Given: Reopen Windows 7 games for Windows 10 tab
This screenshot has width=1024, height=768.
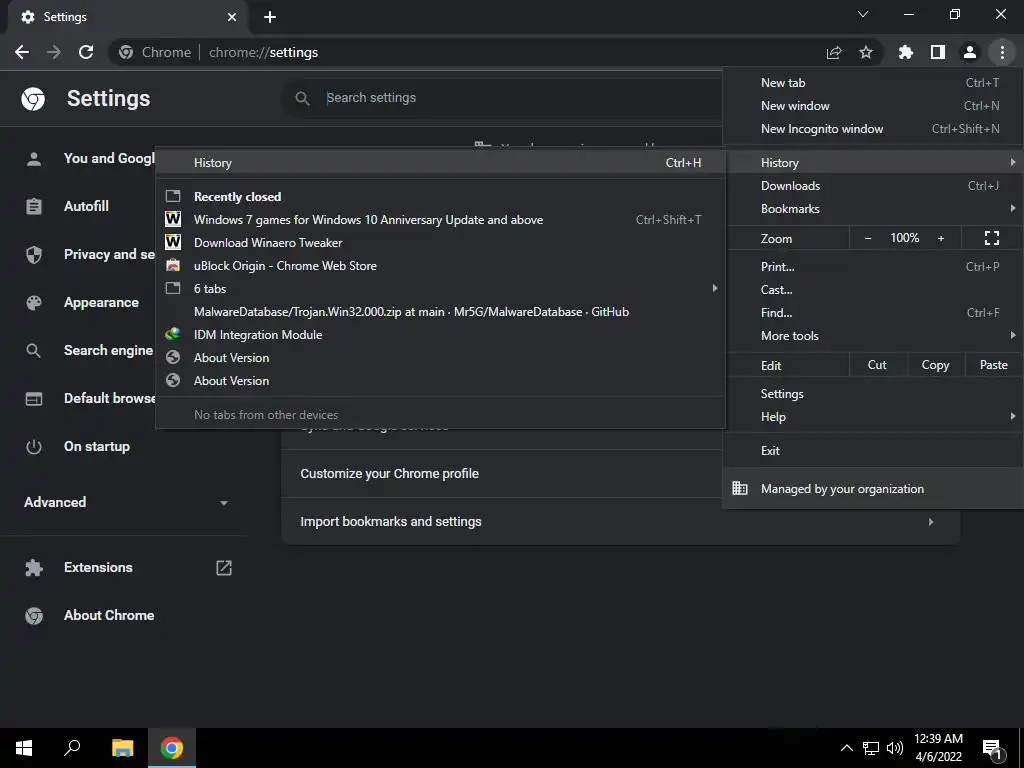Looking at the screenshot, I should 440,220.
